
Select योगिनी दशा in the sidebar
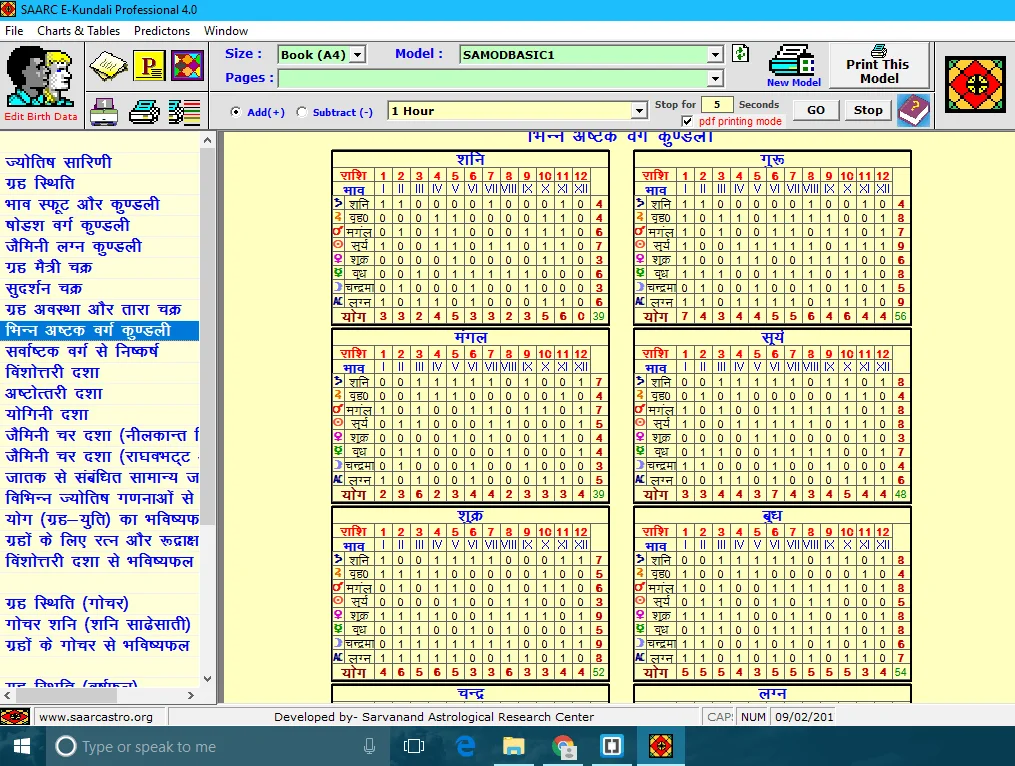point(47,414)
